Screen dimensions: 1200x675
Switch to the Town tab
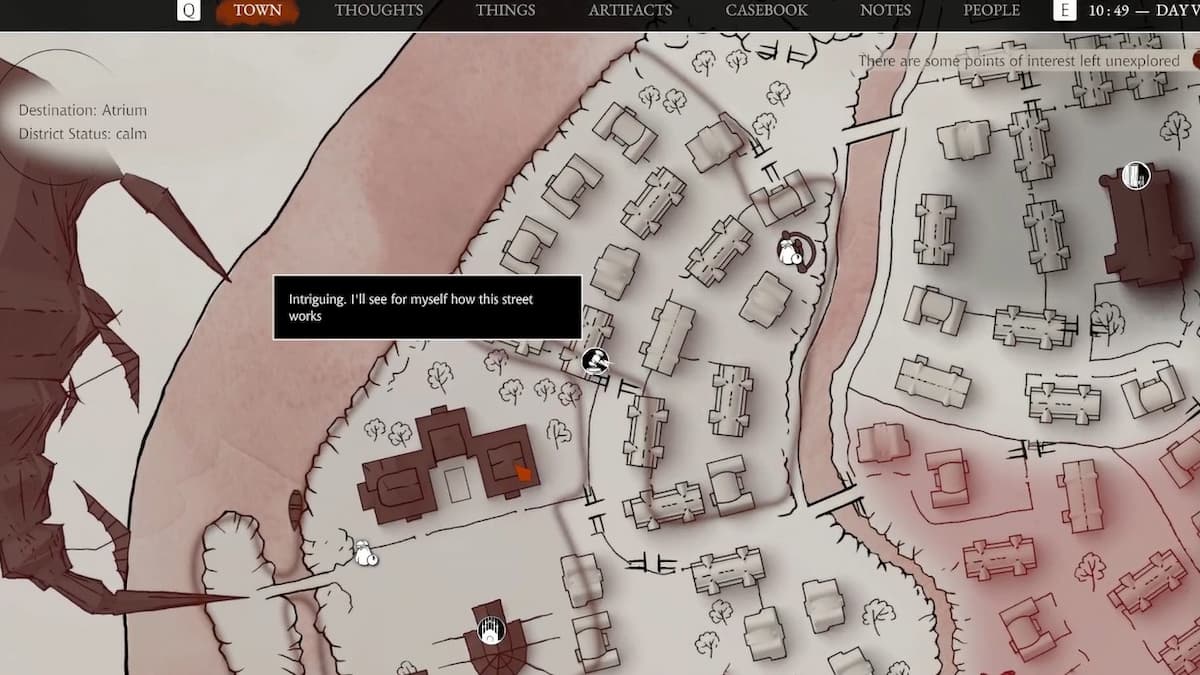(258, 11)
